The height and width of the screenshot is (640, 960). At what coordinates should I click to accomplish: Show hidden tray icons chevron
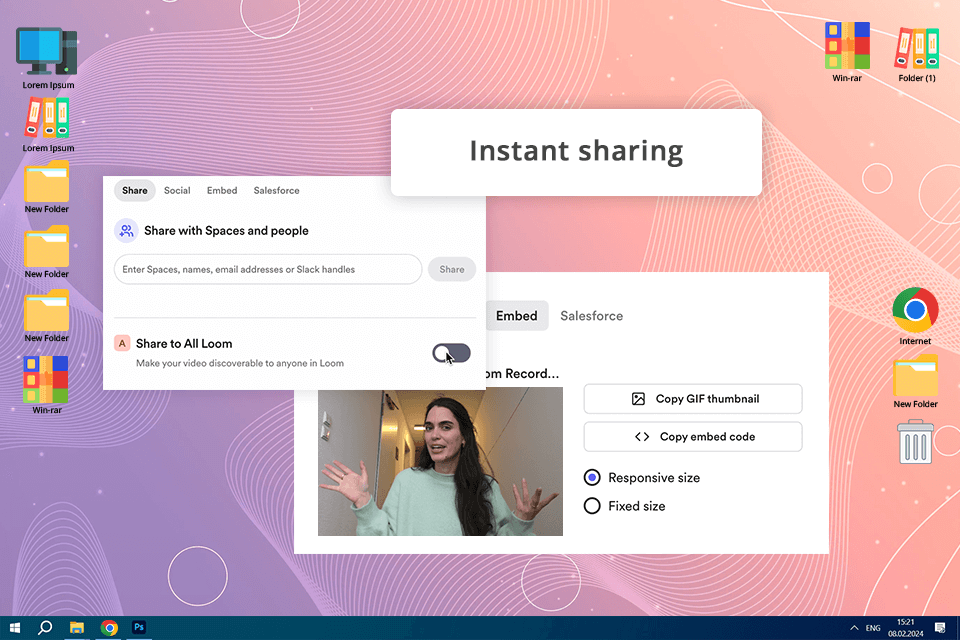coord(854,628)
